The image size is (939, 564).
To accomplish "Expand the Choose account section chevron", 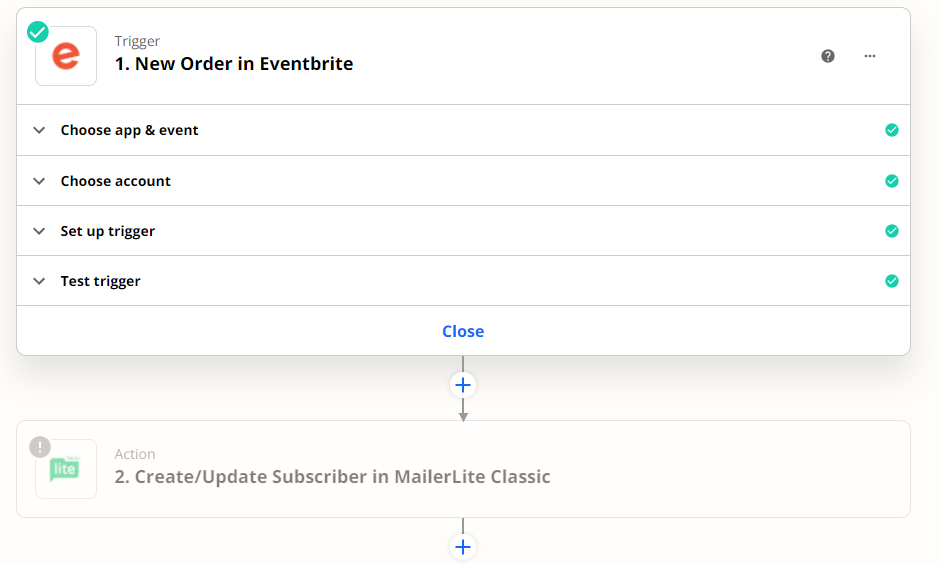I will click(39, 181).
